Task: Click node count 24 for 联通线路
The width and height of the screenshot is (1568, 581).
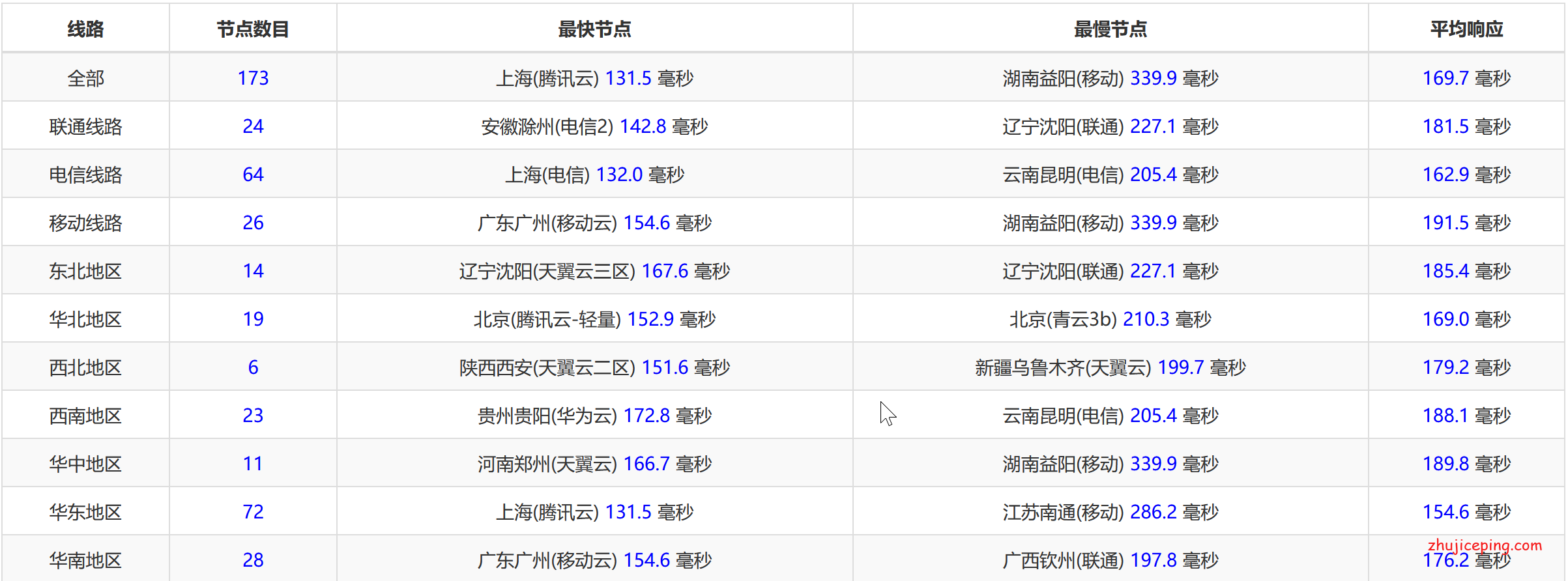Action: point(253,126)
